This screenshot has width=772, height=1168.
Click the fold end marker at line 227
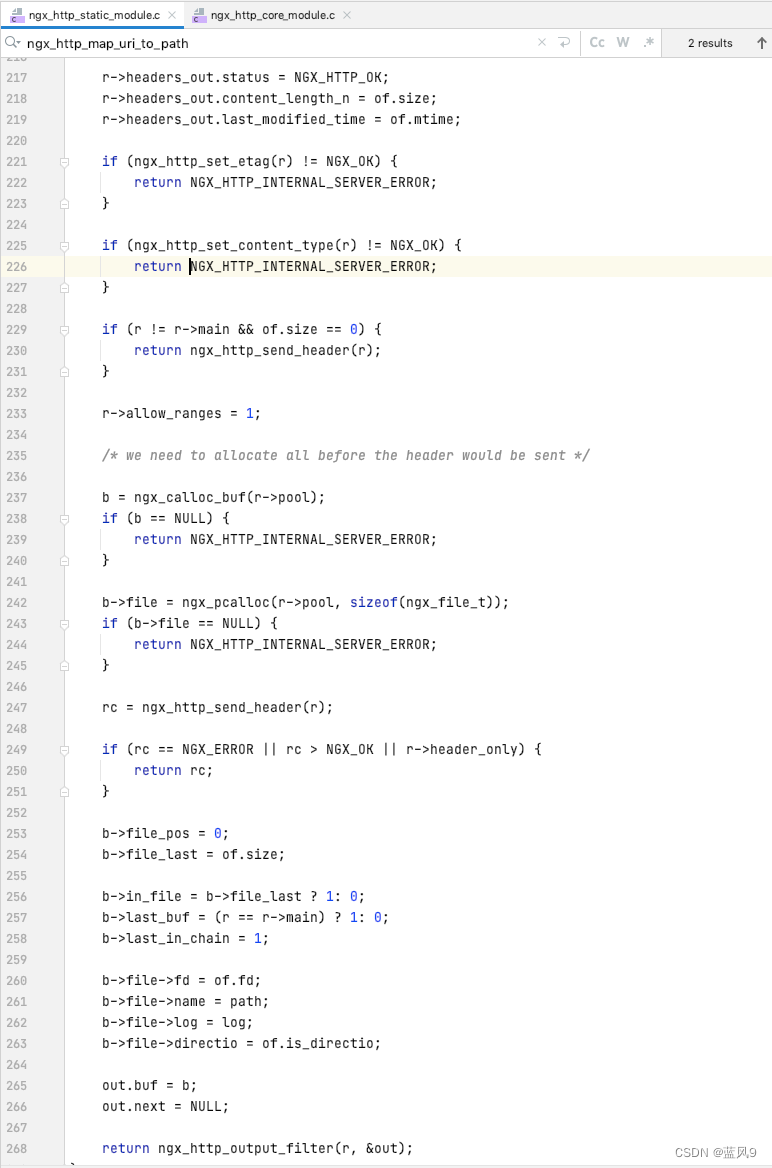click(64, 288)
